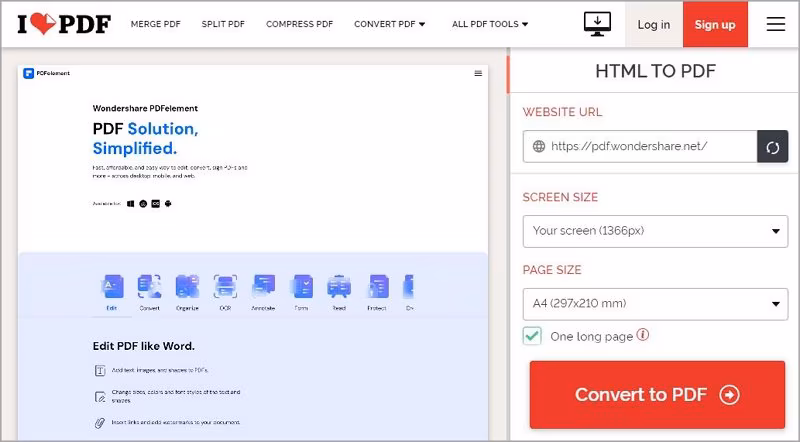
Task: Click the change sizes and colors icon
Action: tap(100, 397)
